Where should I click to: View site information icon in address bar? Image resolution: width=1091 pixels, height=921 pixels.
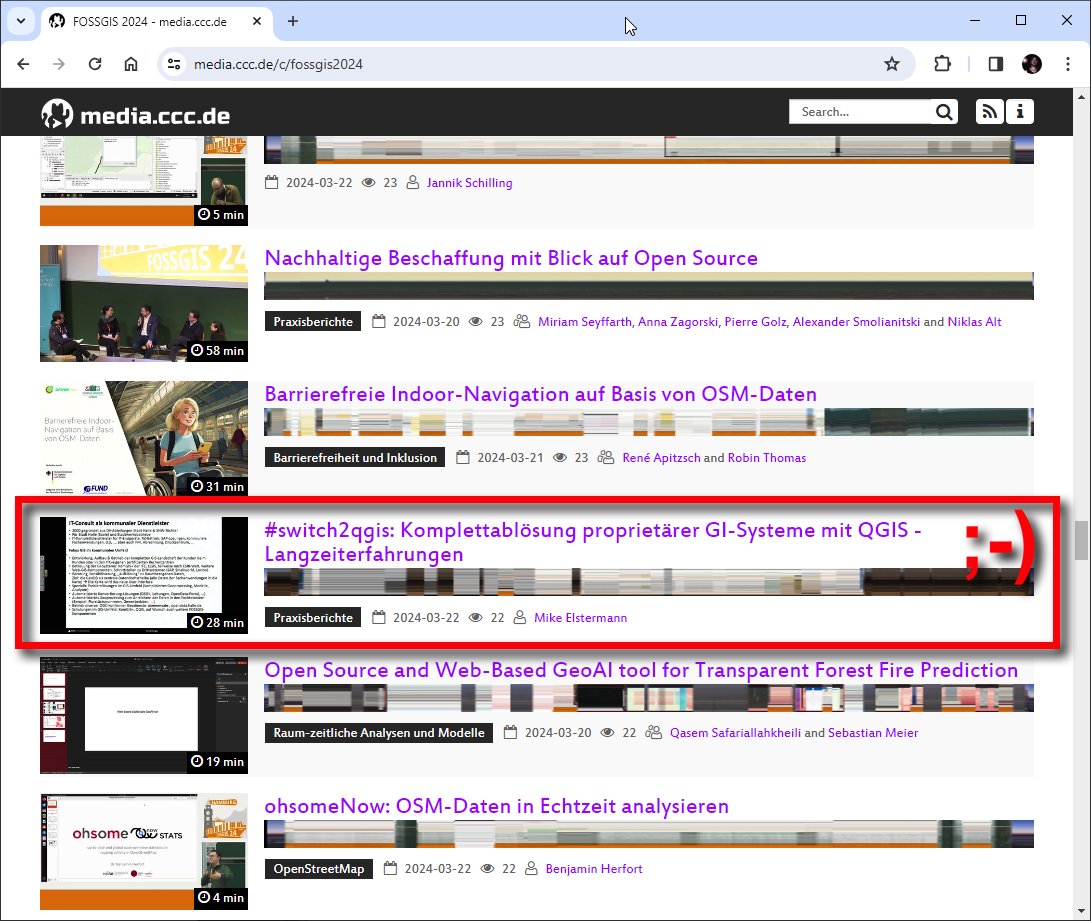(x=174, y=64)
